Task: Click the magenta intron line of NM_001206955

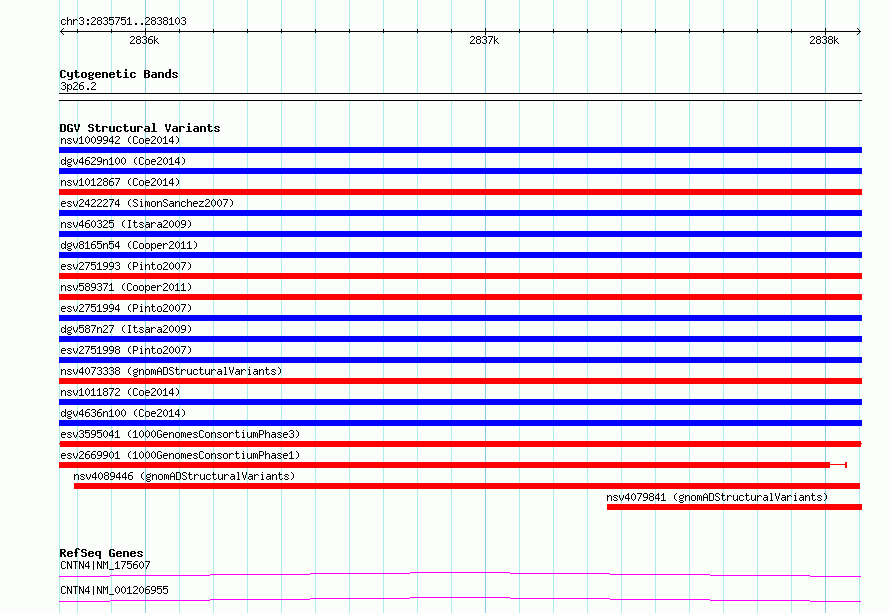Action: (x=460, y=598)
